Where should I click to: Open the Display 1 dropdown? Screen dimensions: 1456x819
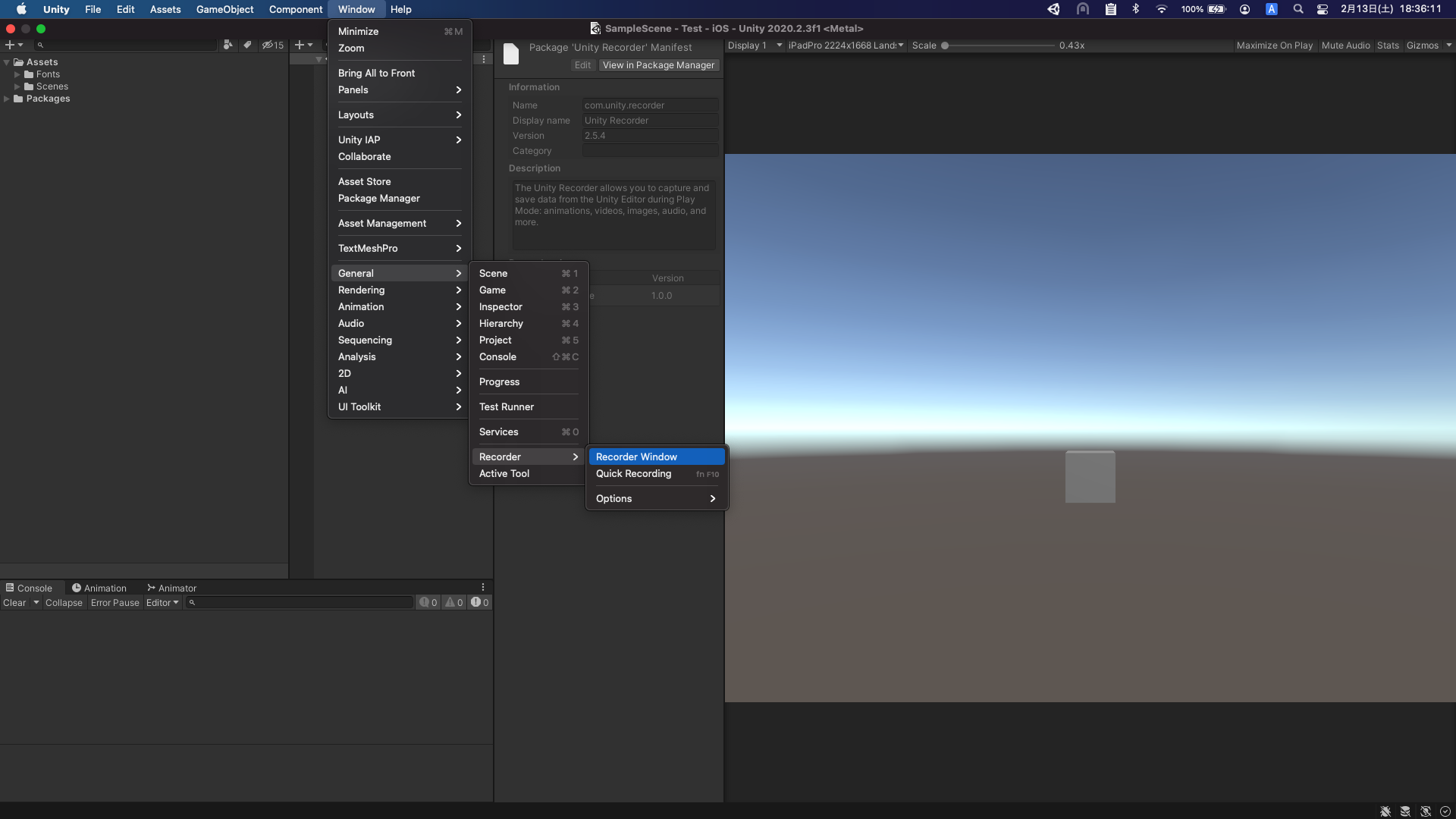click(x=755, y=45)
